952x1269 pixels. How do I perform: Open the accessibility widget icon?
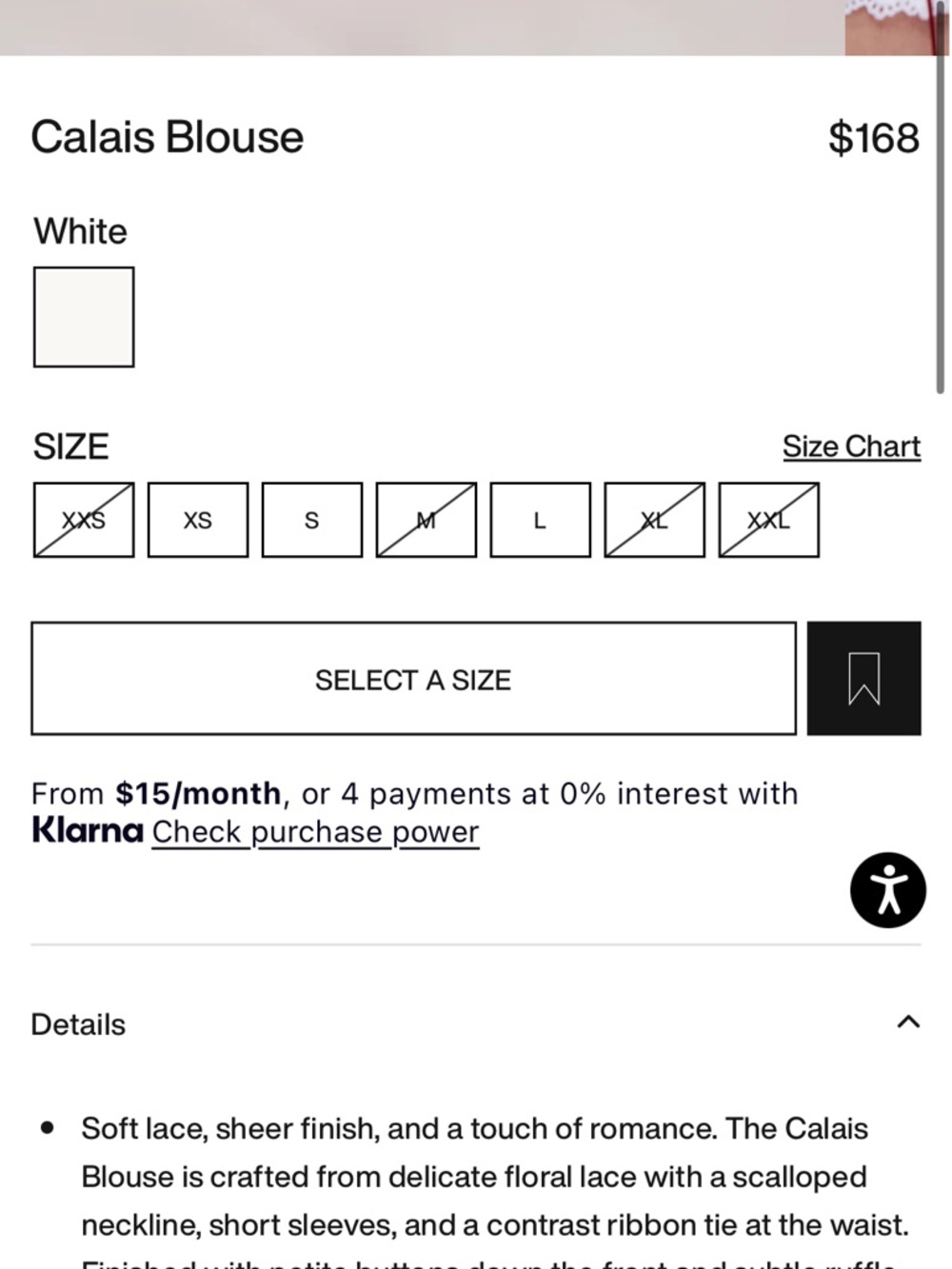tap(887, 890)
